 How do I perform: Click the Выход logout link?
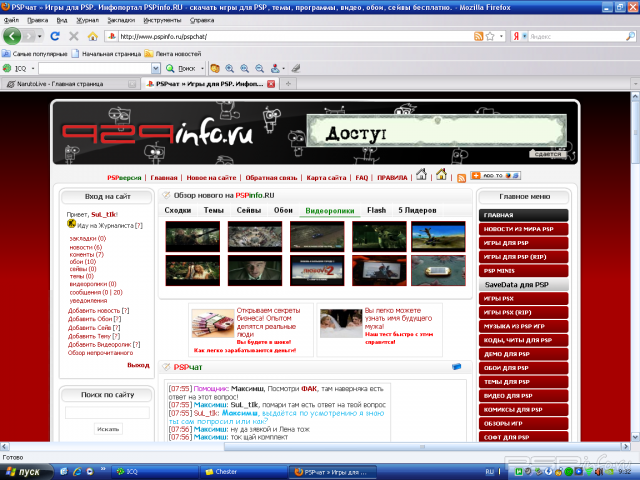point(138,365)
